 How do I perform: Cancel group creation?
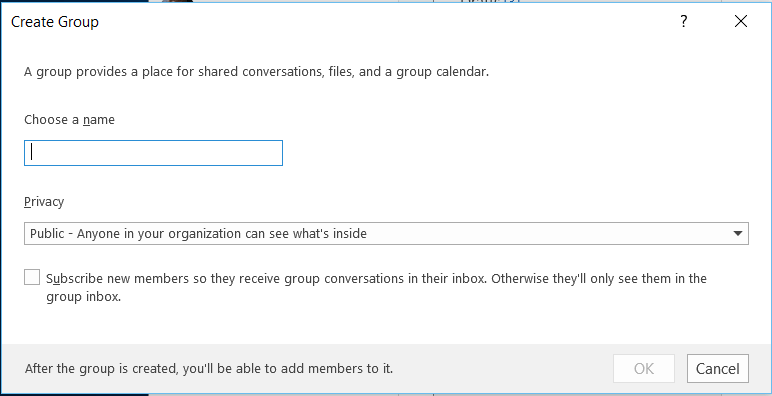click(717, 368)
